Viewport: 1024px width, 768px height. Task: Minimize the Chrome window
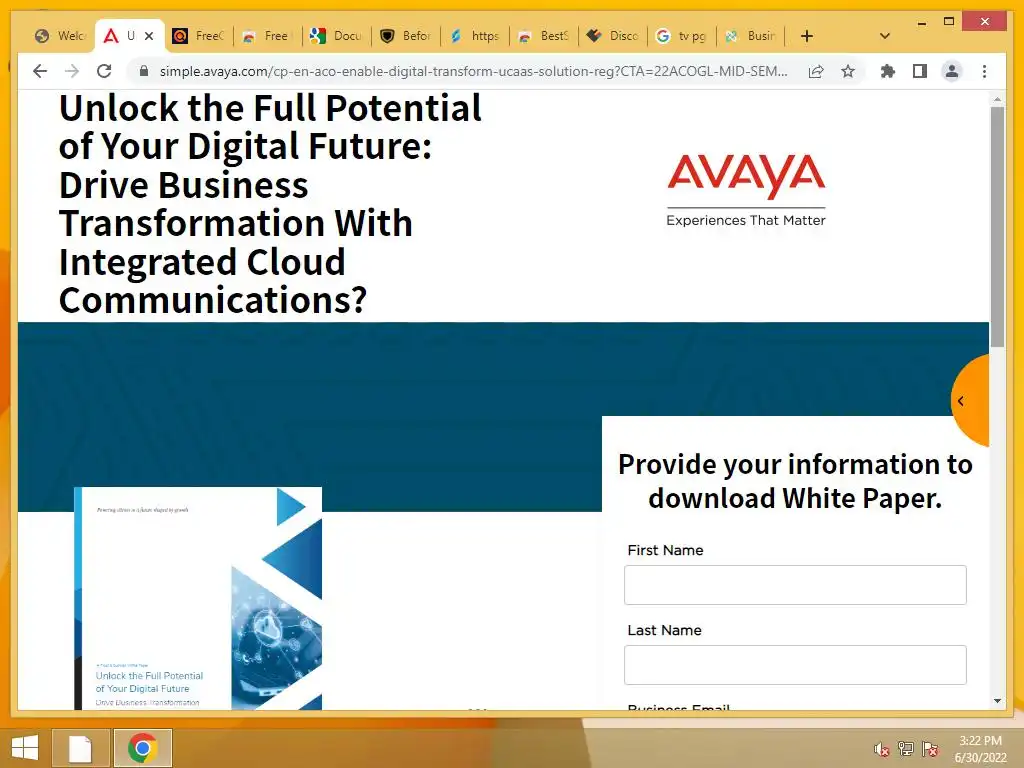point(921,22)
